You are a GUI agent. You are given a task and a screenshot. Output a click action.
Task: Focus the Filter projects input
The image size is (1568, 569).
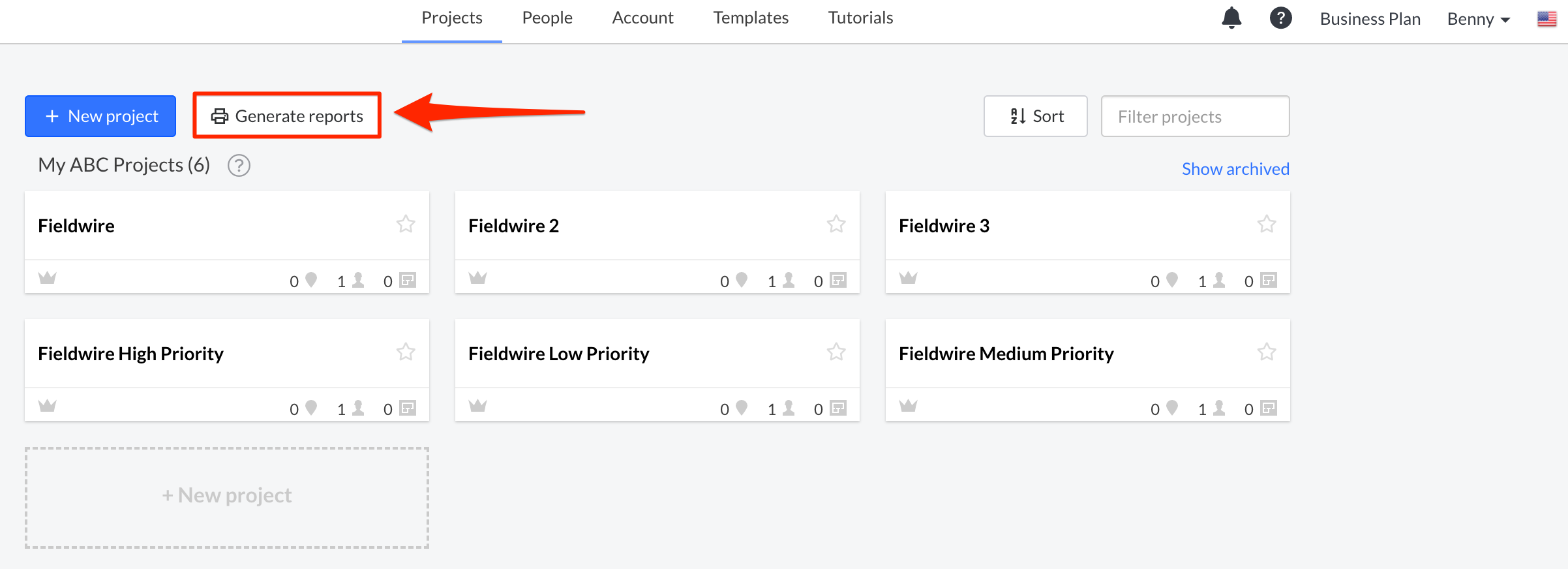pos(1195,116)
